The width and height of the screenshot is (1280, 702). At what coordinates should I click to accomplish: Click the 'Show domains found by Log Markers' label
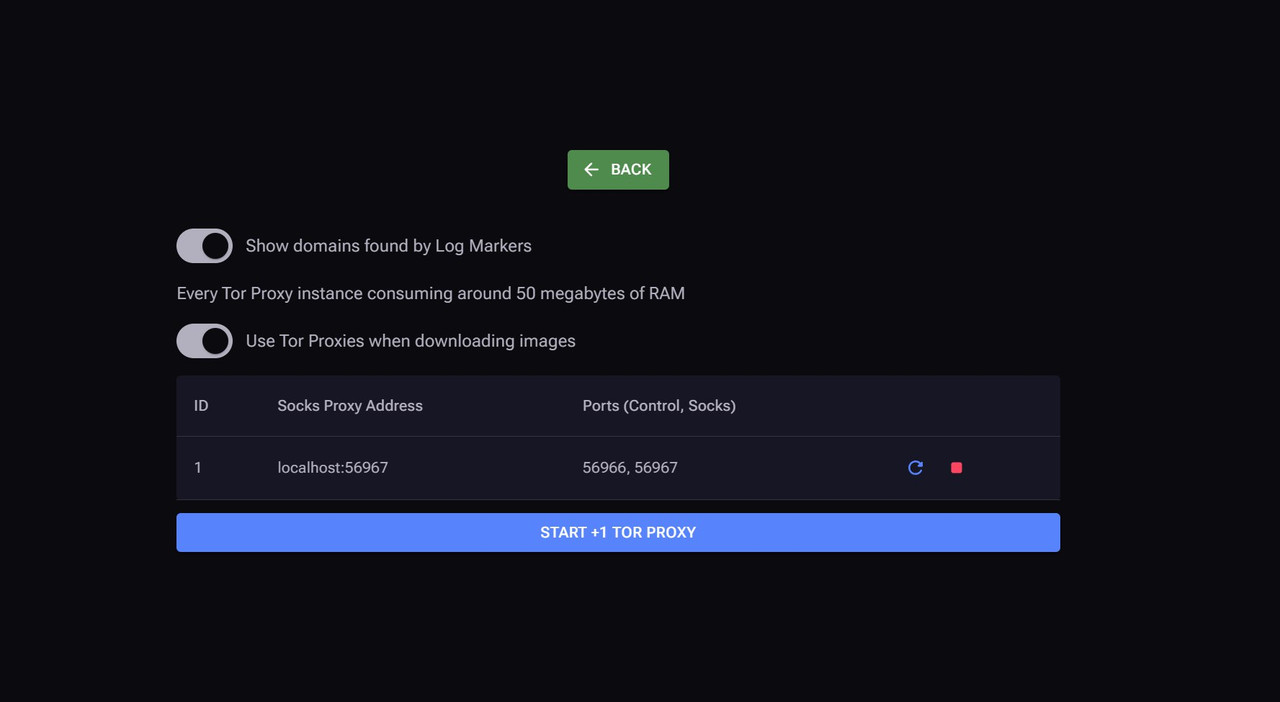click(388, 246)
